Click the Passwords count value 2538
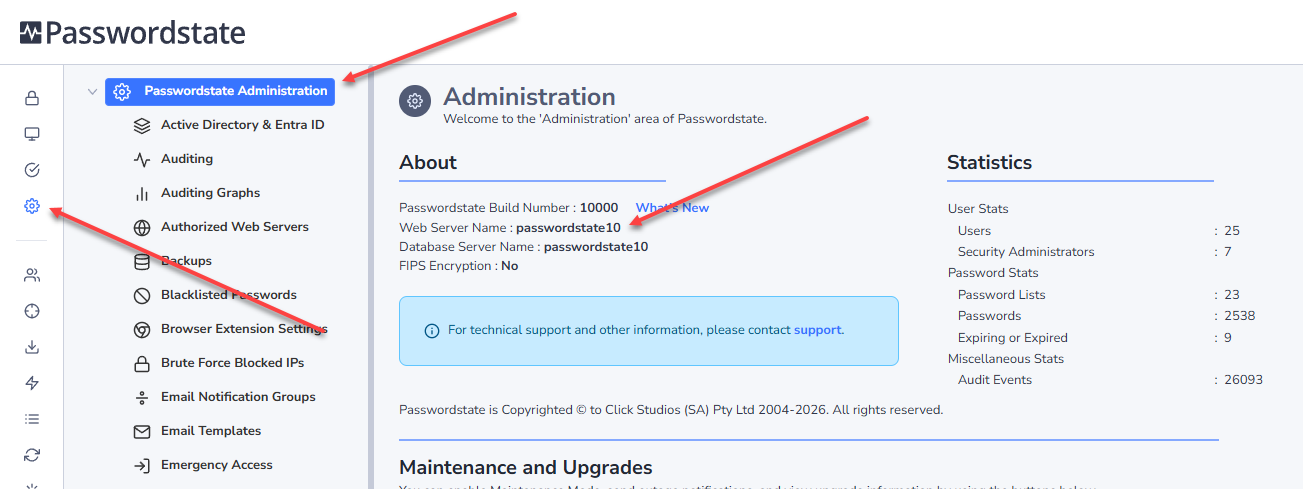 tap(1239, 316)
